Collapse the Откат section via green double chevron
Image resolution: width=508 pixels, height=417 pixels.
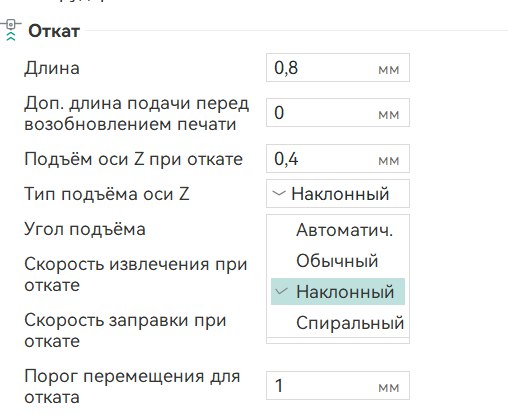coord(11,37)
